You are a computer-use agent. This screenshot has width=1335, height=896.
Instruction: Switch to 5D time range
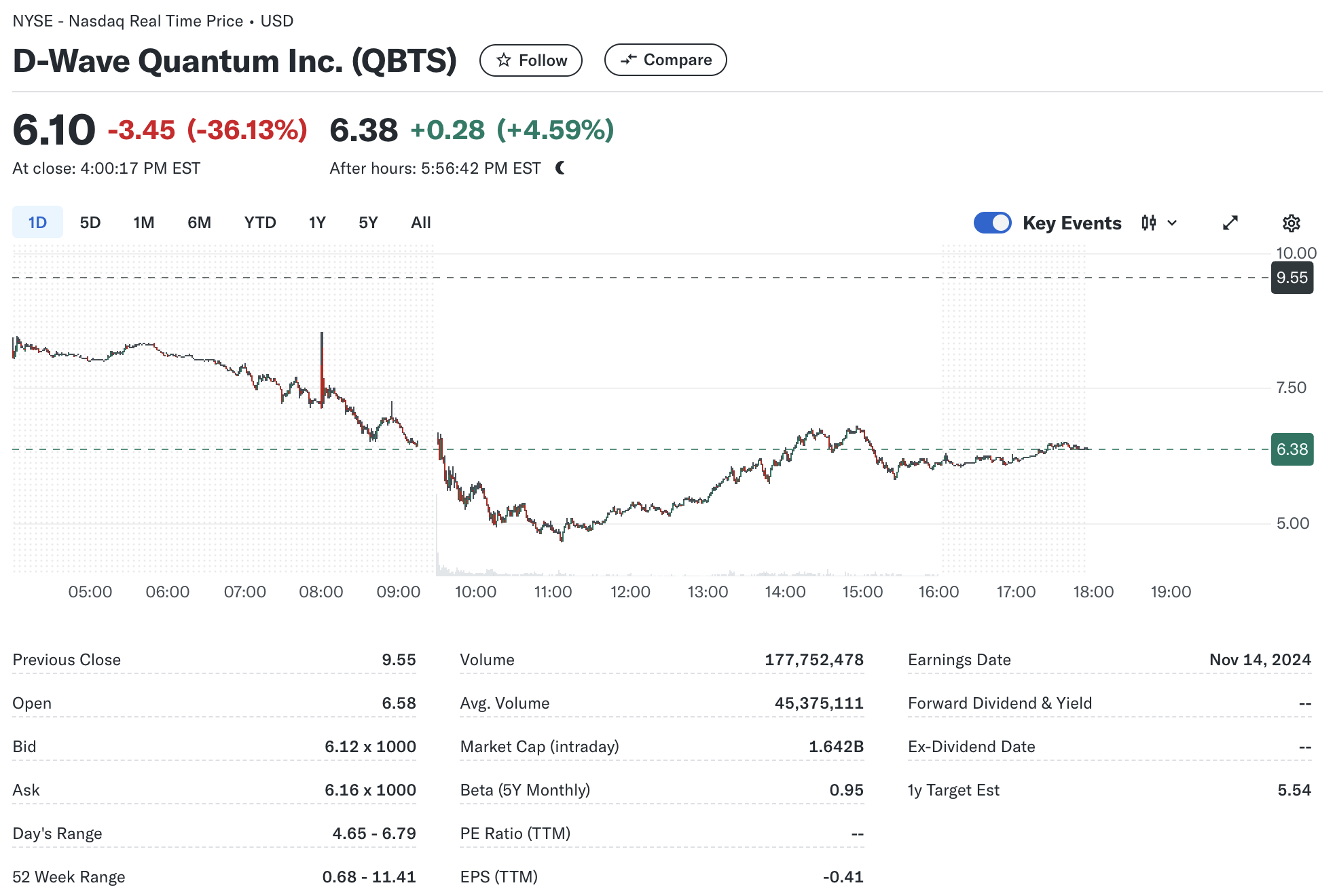[x=90, y=223]
